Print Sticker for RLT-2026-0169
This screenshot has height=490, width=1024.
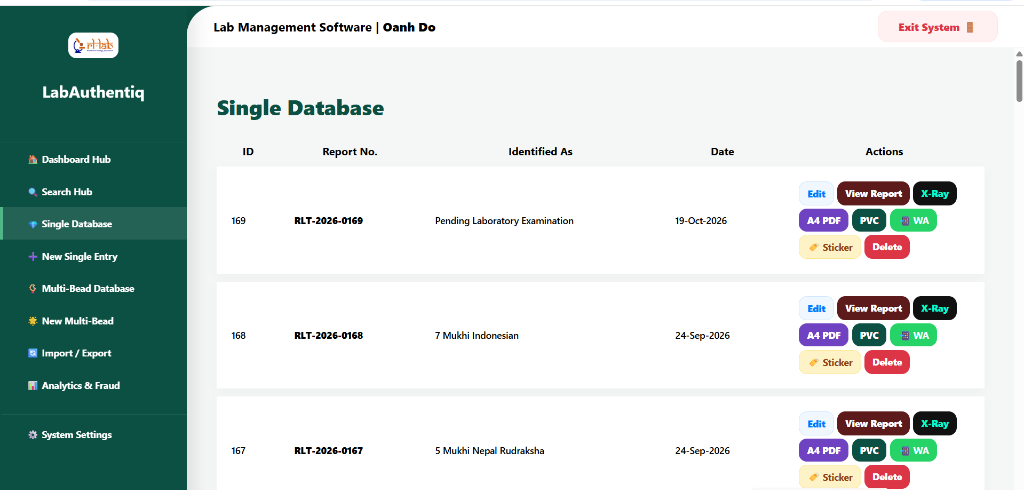[830, 247]
